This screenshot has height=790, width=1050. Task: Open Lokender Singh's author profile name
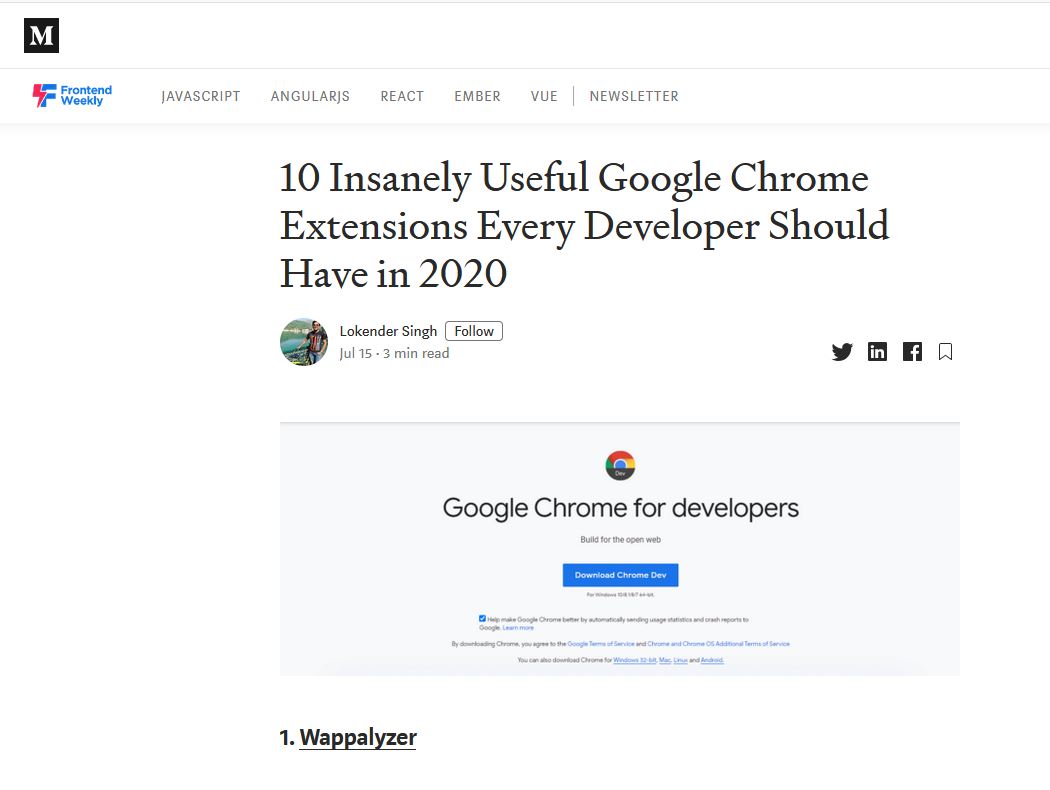pos(388,331)
